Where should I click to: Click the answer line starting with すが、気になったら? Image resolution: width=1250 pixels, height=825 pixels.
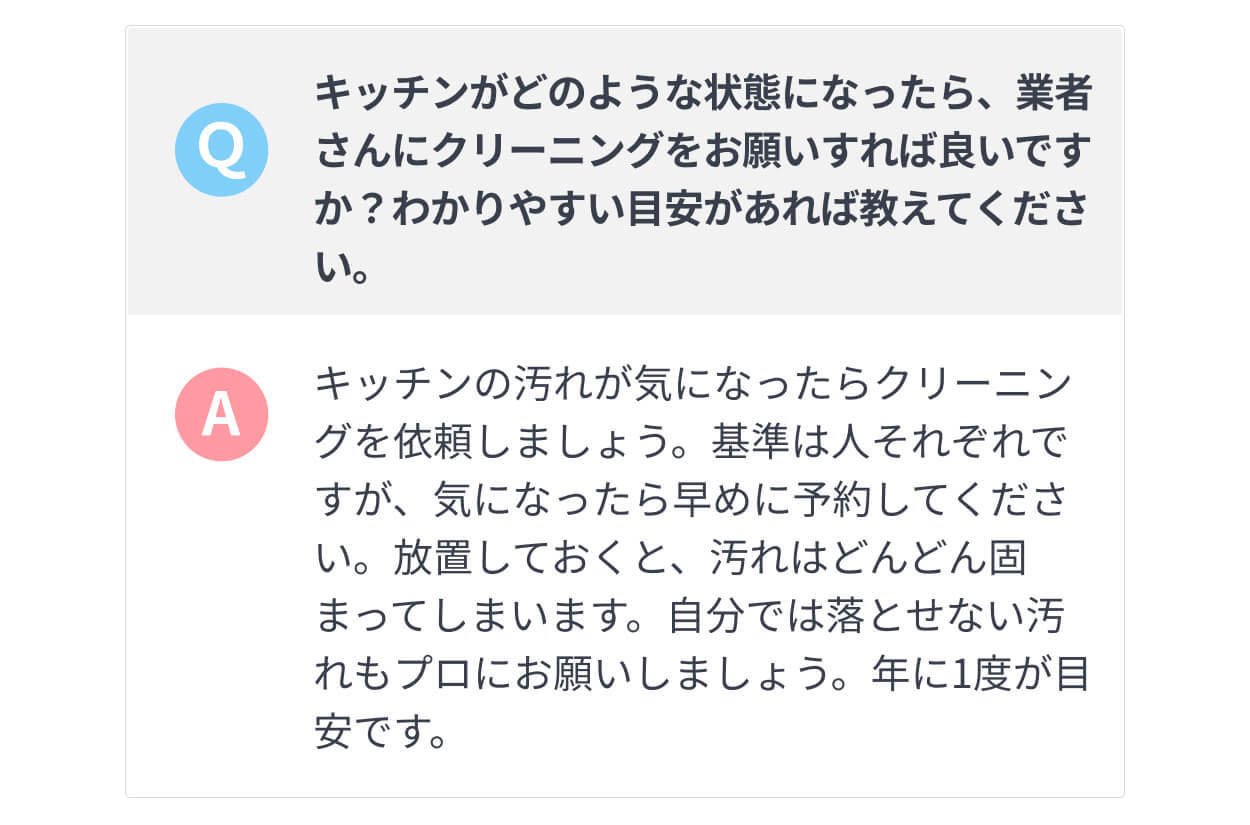tap(703, 501)
